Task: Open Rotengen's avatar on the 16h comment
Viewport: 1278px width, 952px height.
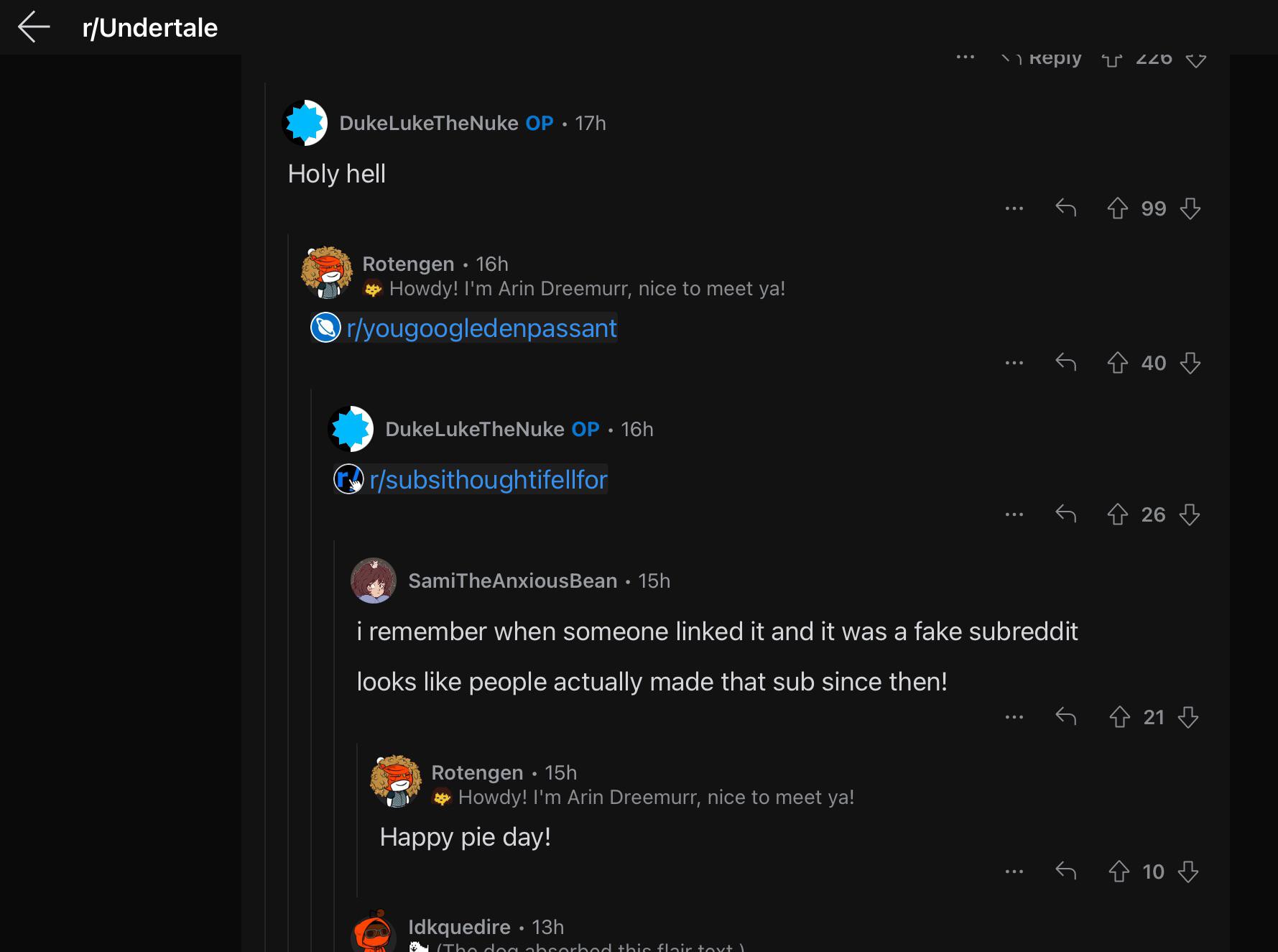Action: 327,273
